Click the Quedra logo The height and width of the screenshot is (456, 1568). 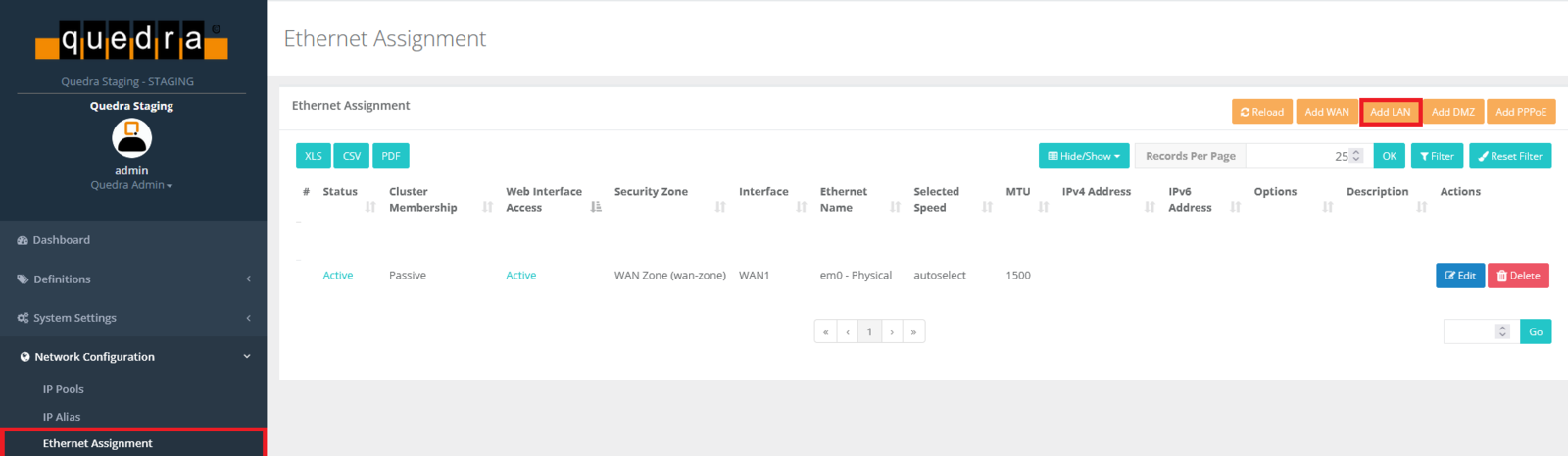(x=131, y=40)
